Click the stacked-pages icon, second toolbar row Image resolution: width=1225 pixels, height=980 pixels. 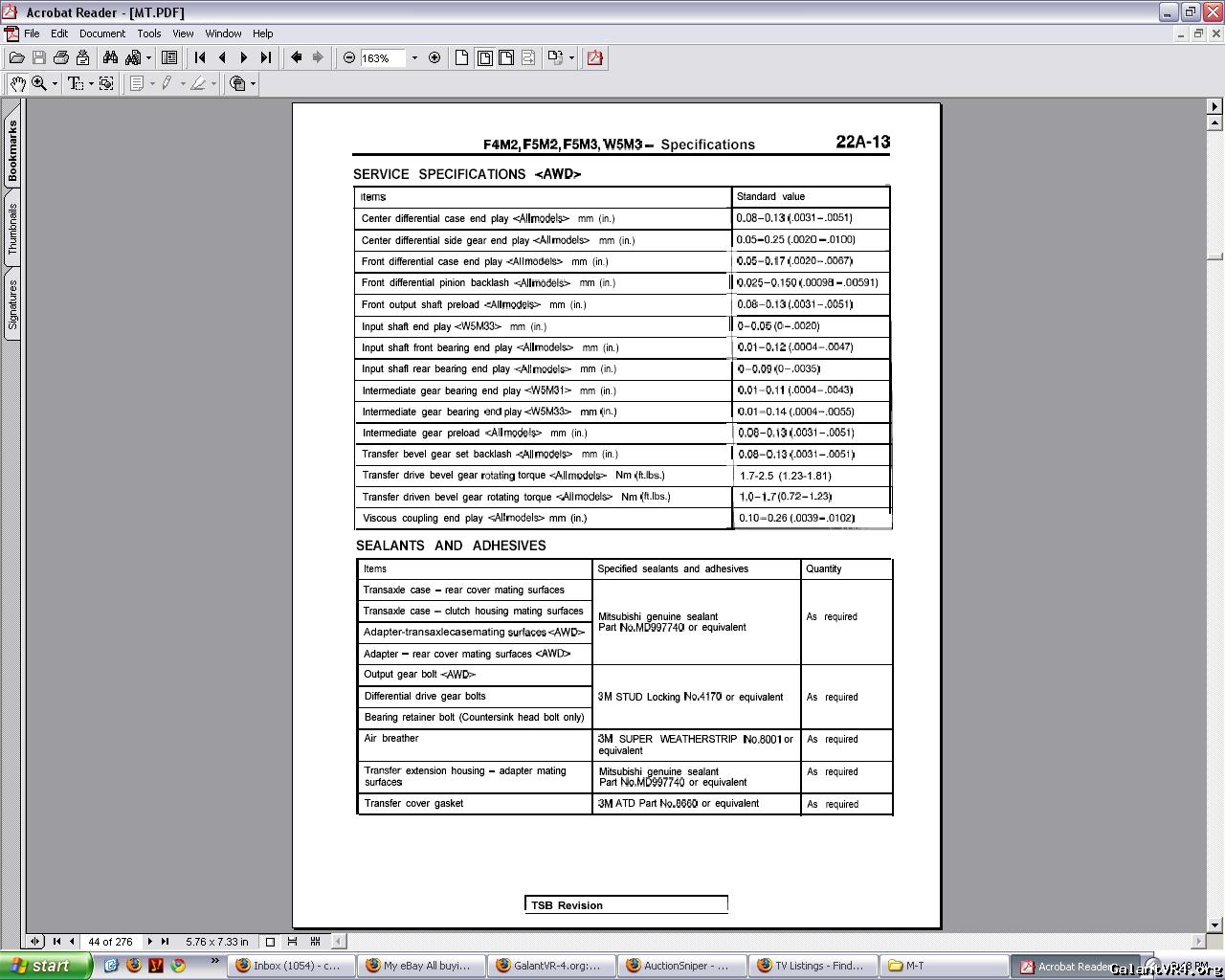click(237, 84)
